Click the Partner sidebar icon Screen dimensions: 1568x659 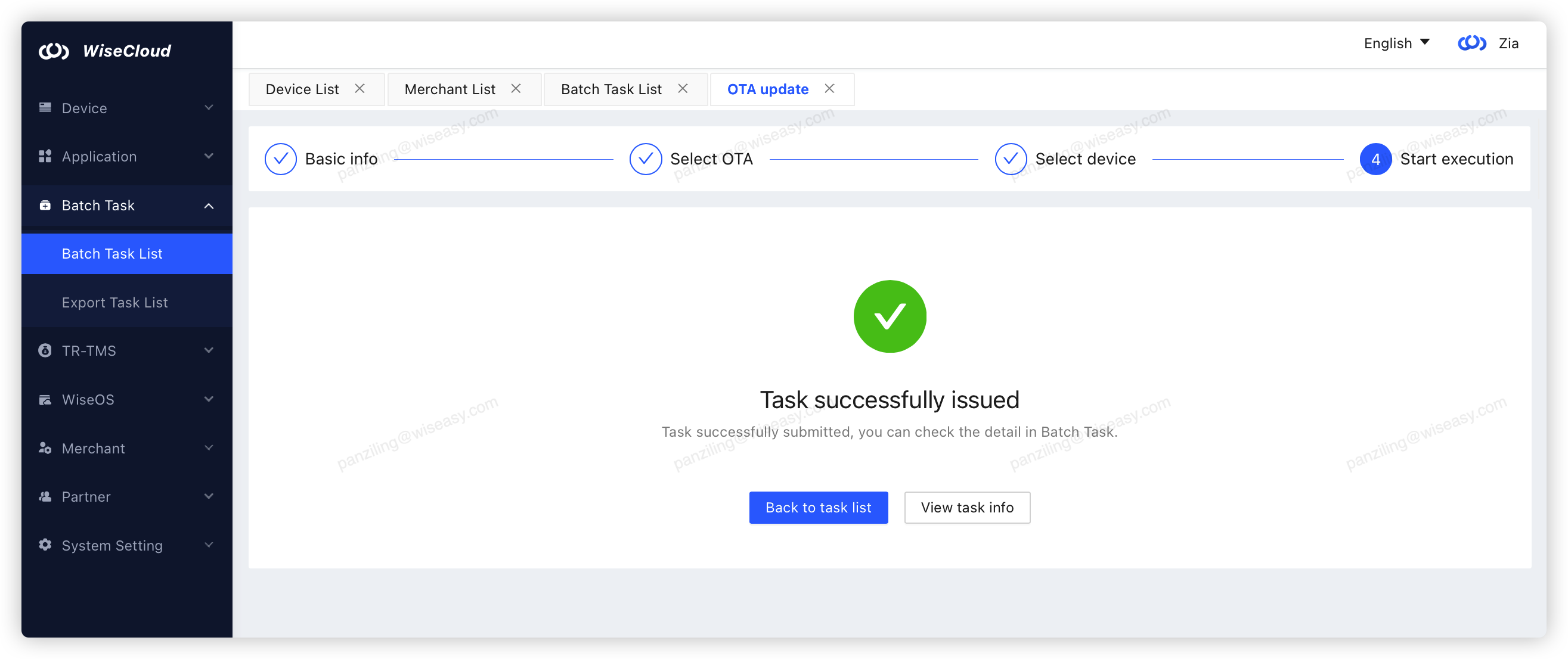tap(45, 496)
